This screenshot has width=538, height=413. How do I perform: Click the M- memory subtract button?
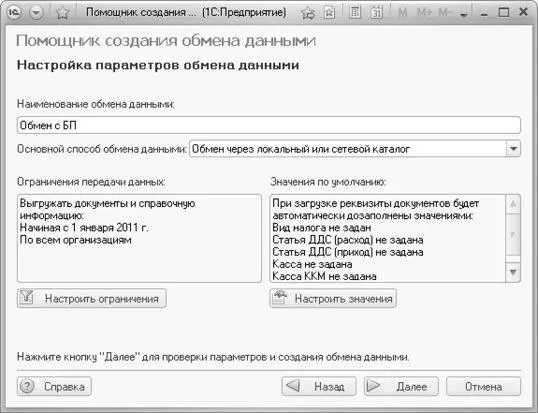click(x=445, y=13)
